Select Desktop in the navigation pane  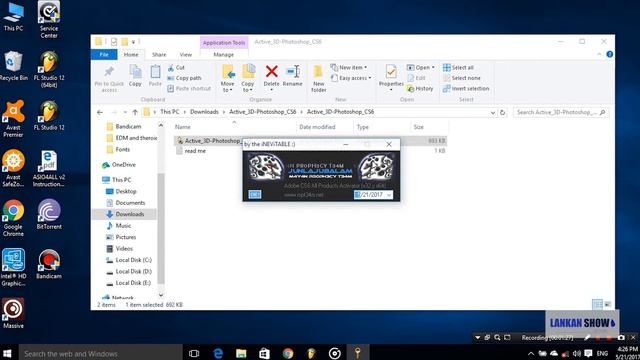121,191
